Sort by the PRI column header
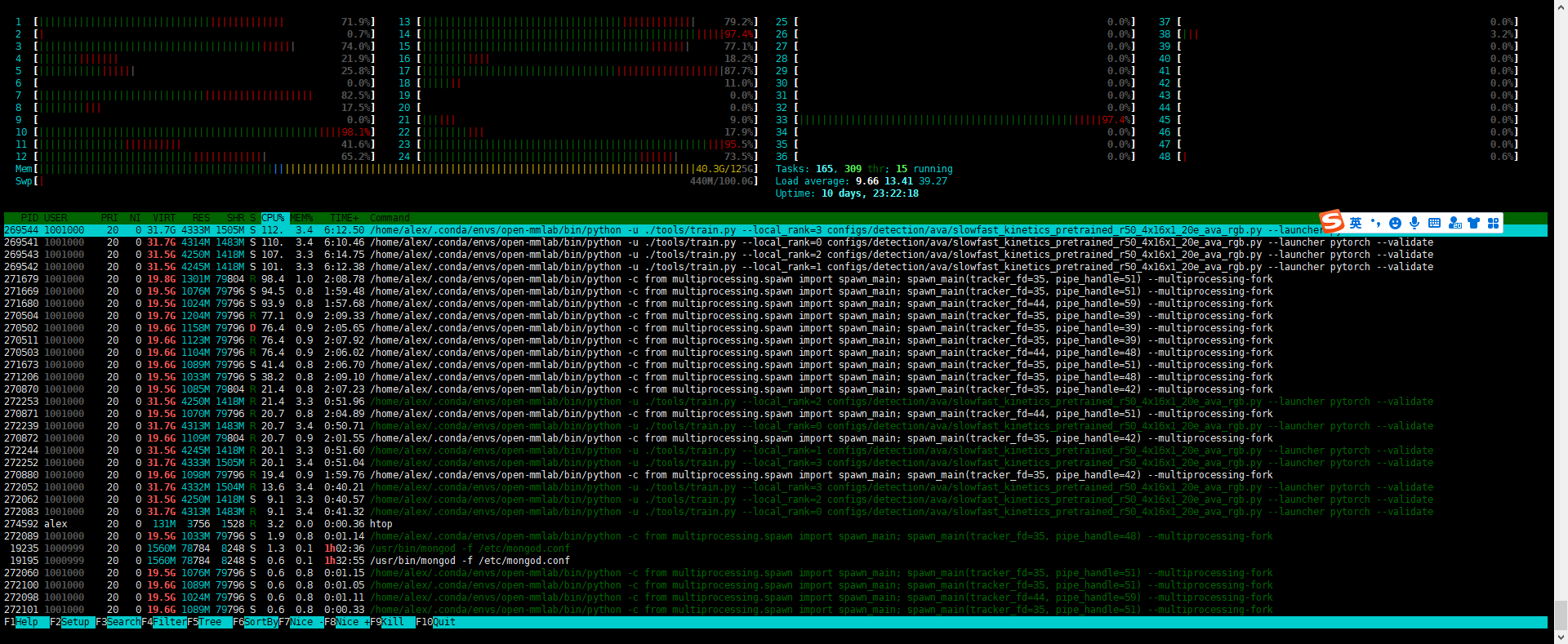 coord(109,218)
